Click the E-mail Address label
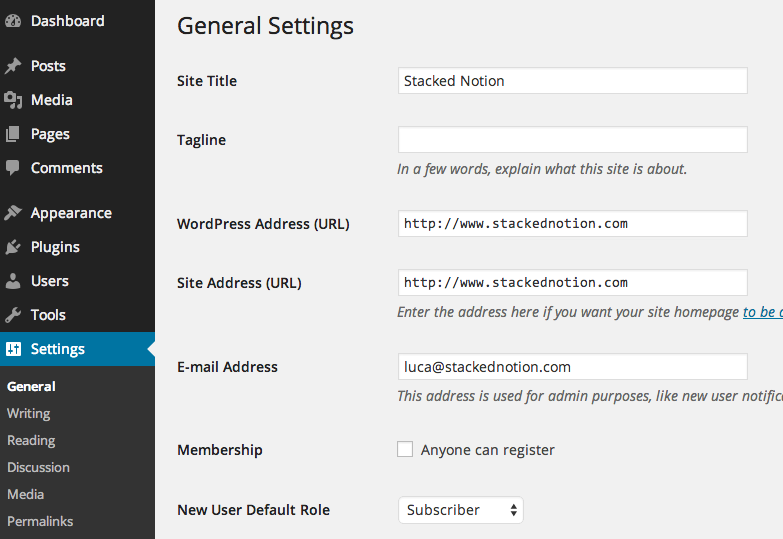783x539 pixels. click(x=227, y=367)
